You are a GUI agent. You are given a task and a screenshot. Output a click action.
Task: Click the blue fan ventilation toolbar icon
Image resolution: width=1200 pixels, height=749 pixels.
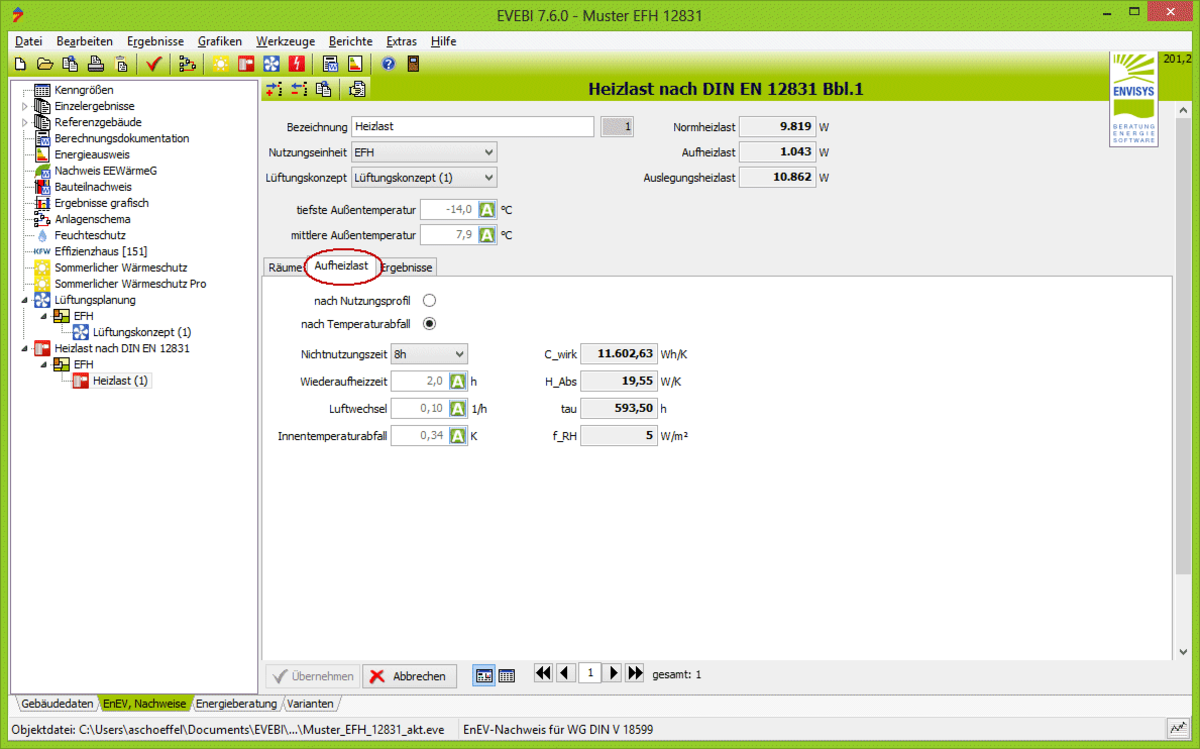click(x=271, y=64)
